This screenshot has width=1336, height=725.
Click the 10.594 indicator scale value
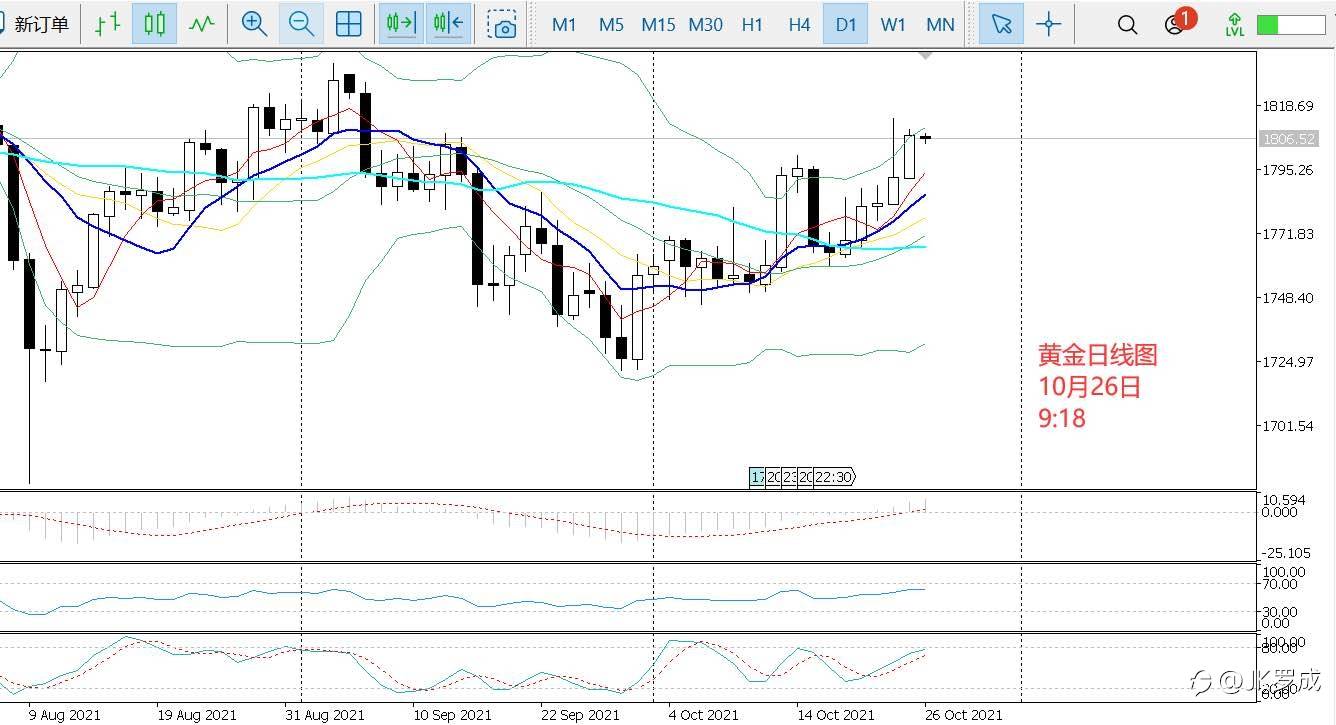[1284, 500]
